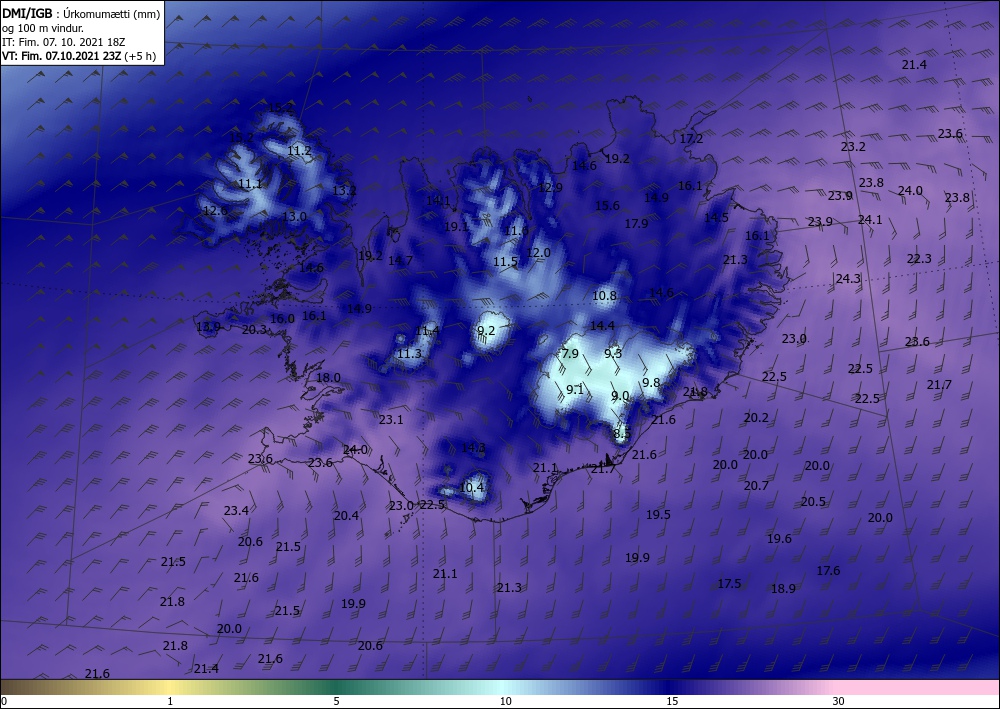Click the map value 13.2

pyautogui.click(x=344, y=191)
